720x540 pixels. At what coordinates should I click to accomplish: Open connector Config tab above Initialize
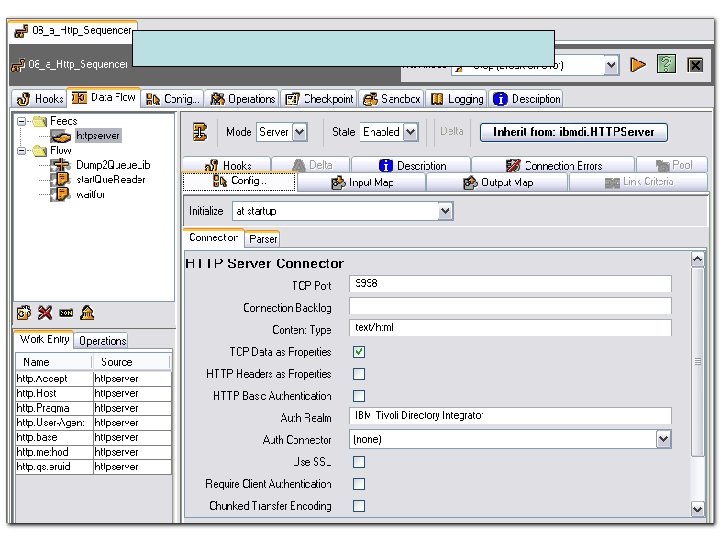point(239,181)
